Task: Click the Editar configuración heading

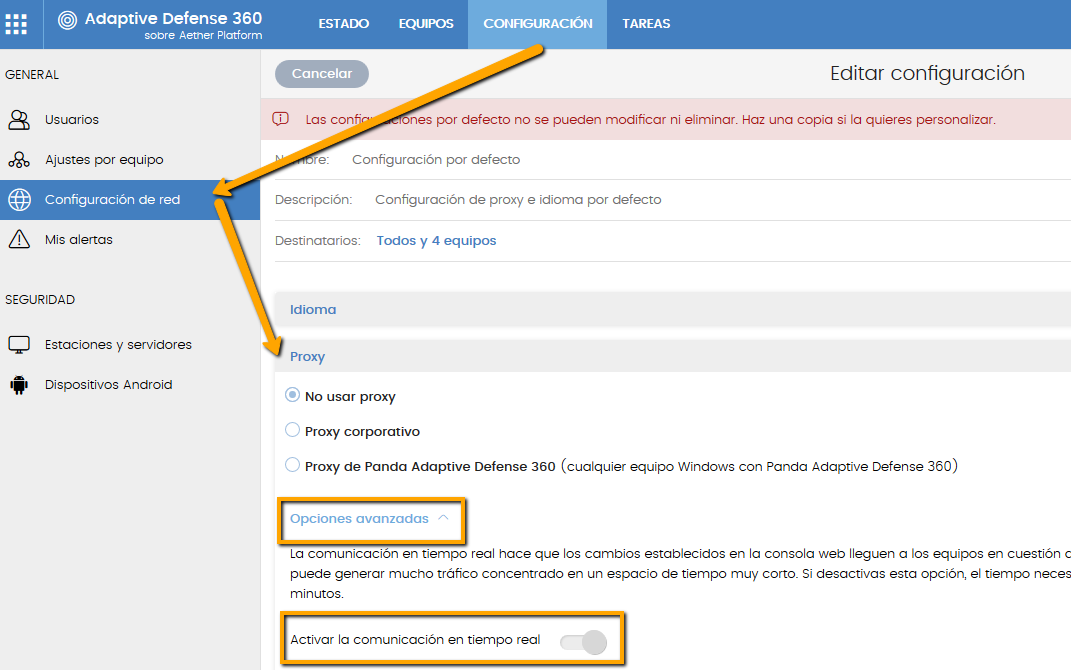Action: point(927,73)
